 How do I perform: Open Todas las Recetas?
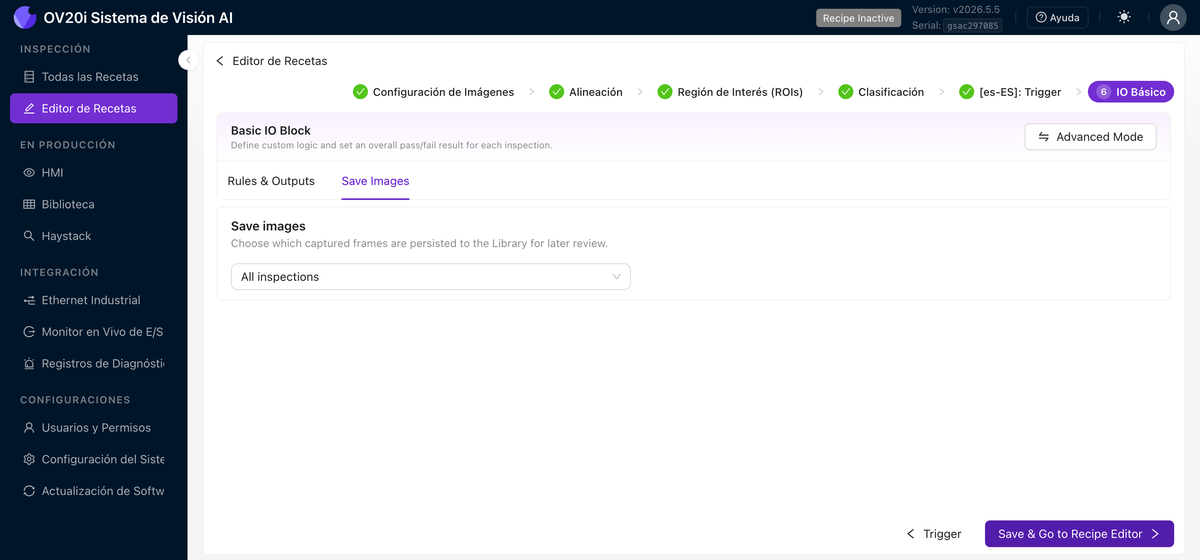click(x=94, y=77)
